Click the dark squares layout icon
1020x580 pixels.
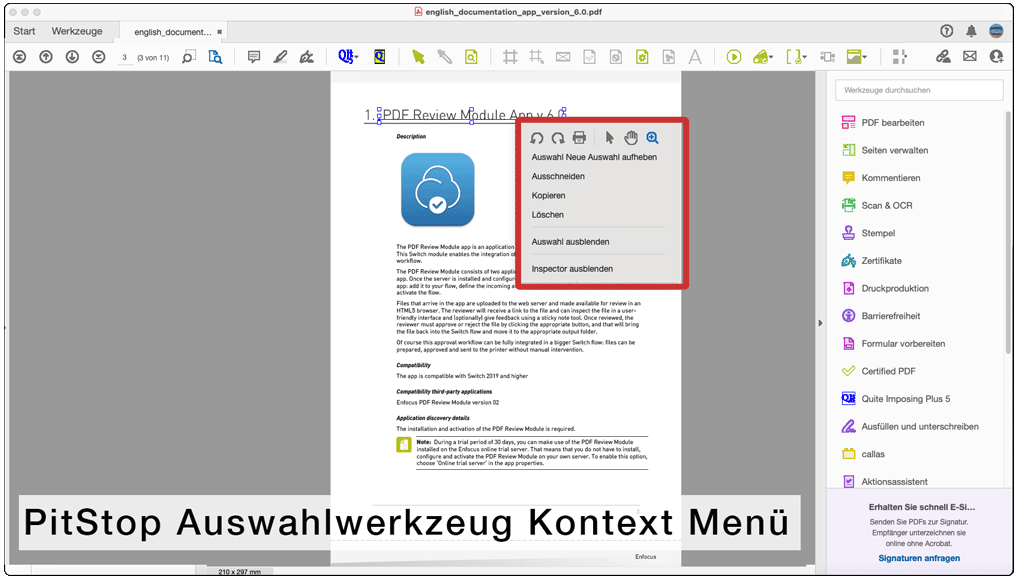pyautogui.click(x=900, y=57)
